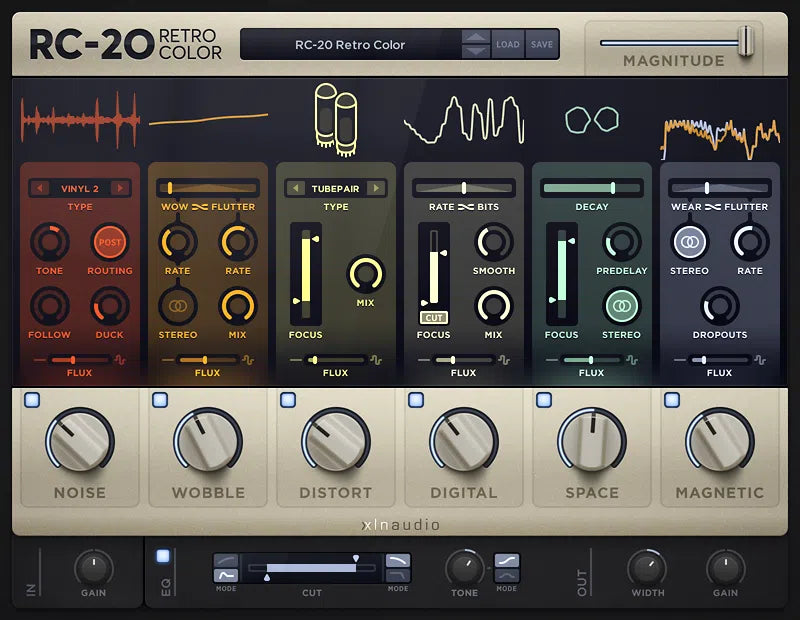
Task: Open the VINYL 2 type selector
Action: click(79, 188)
